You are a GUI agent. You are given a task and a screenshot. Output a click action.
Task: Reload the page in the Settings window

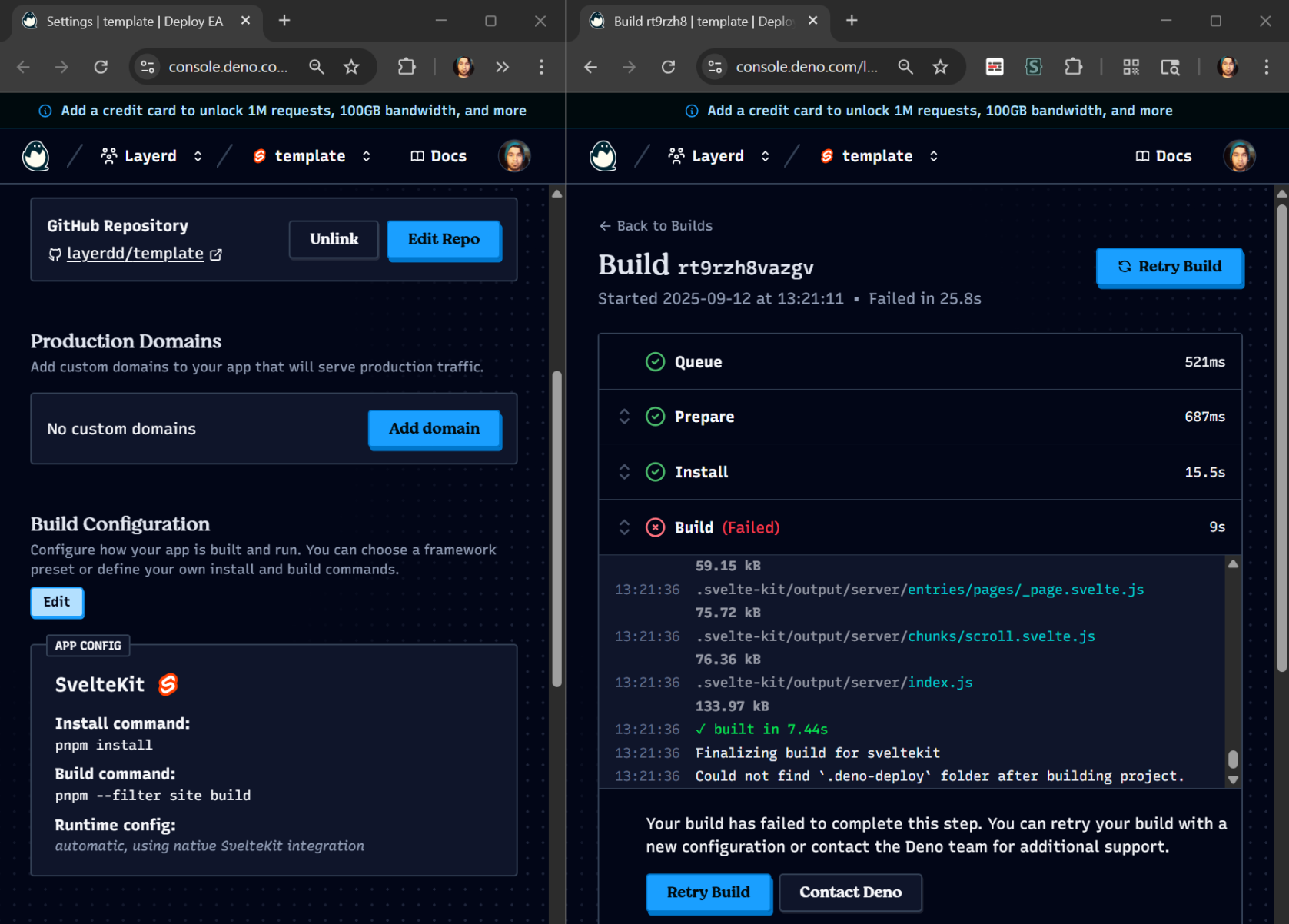tap(101, 67)
